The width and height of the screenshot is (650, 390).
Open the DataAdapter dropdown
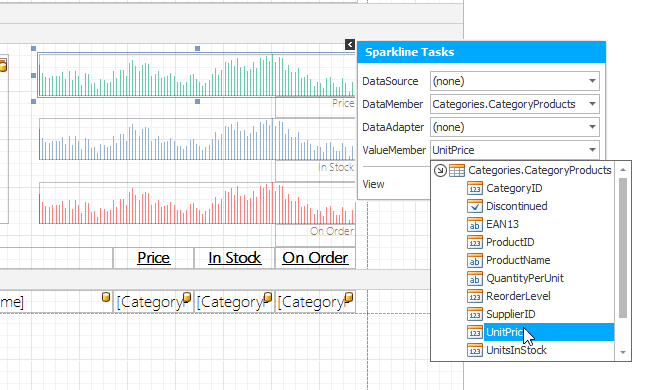(592, 127)
